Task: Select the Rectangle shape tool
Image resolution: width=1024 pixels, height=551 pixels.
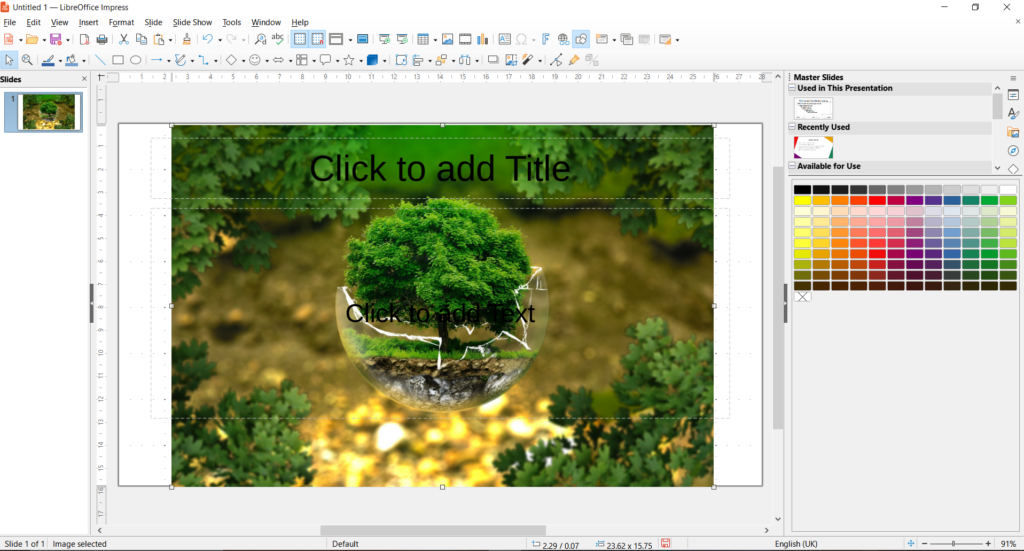Action: [x=117, y=60]
